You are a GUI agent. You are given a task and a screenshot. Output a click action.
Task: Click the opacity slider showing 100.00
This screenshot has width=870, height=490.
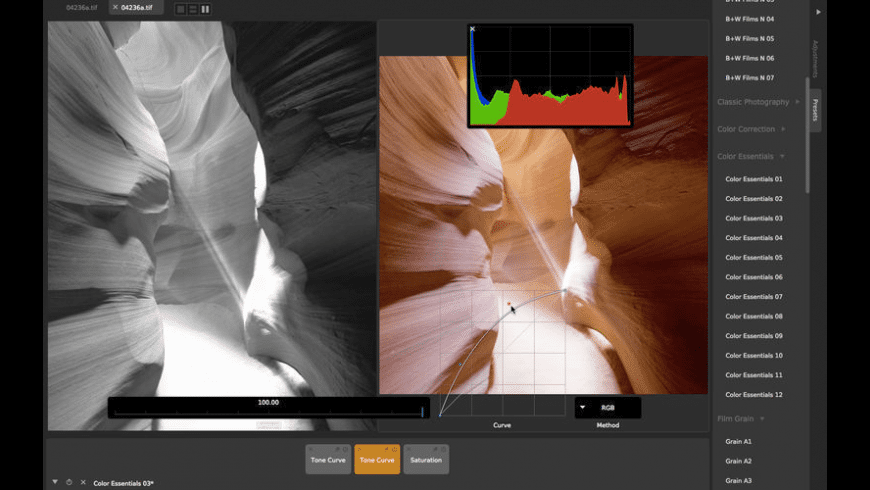pos(268,409)
